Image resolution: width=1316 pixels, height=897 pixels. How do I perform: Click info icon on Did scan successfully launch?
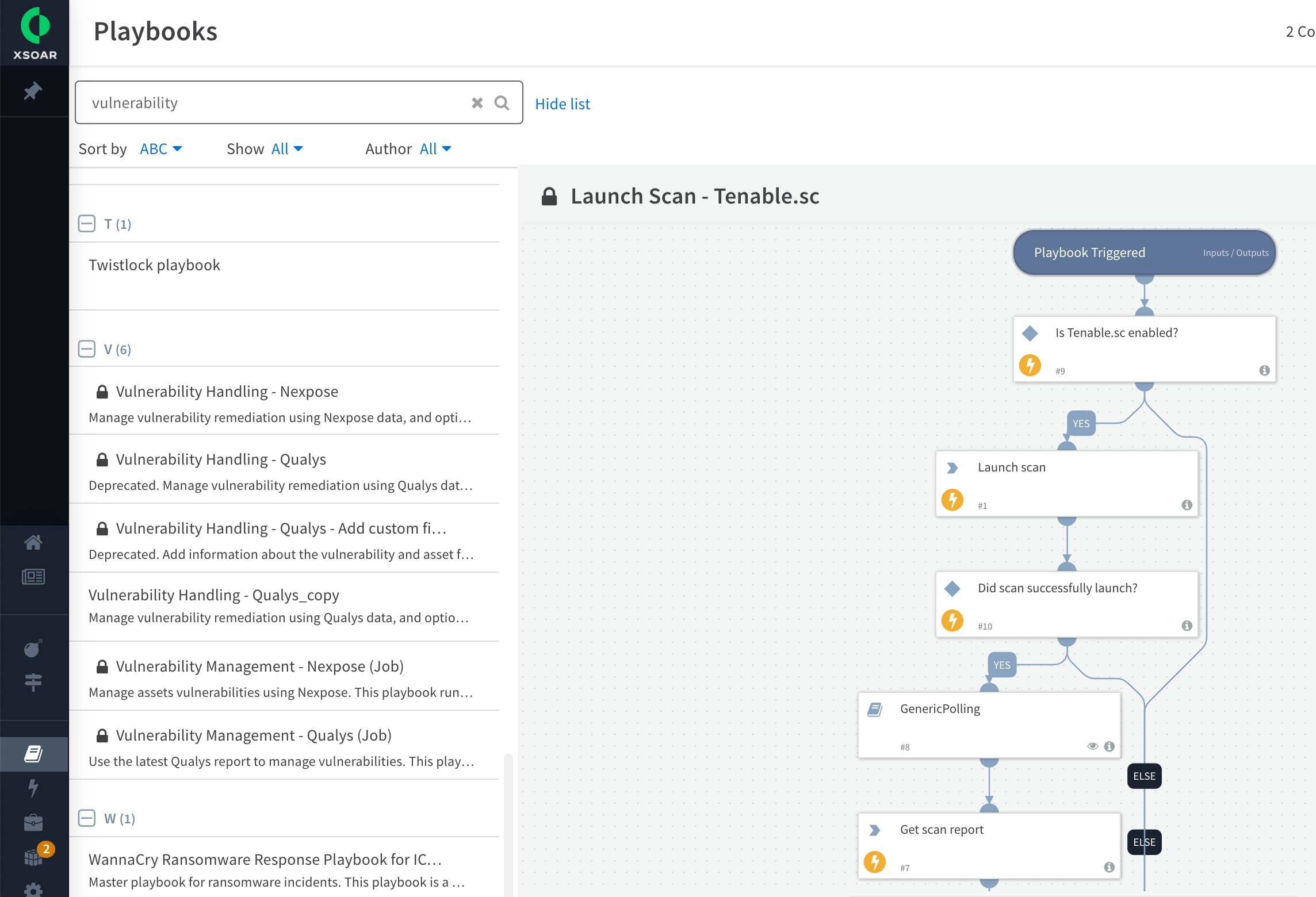pos(1187,626)
